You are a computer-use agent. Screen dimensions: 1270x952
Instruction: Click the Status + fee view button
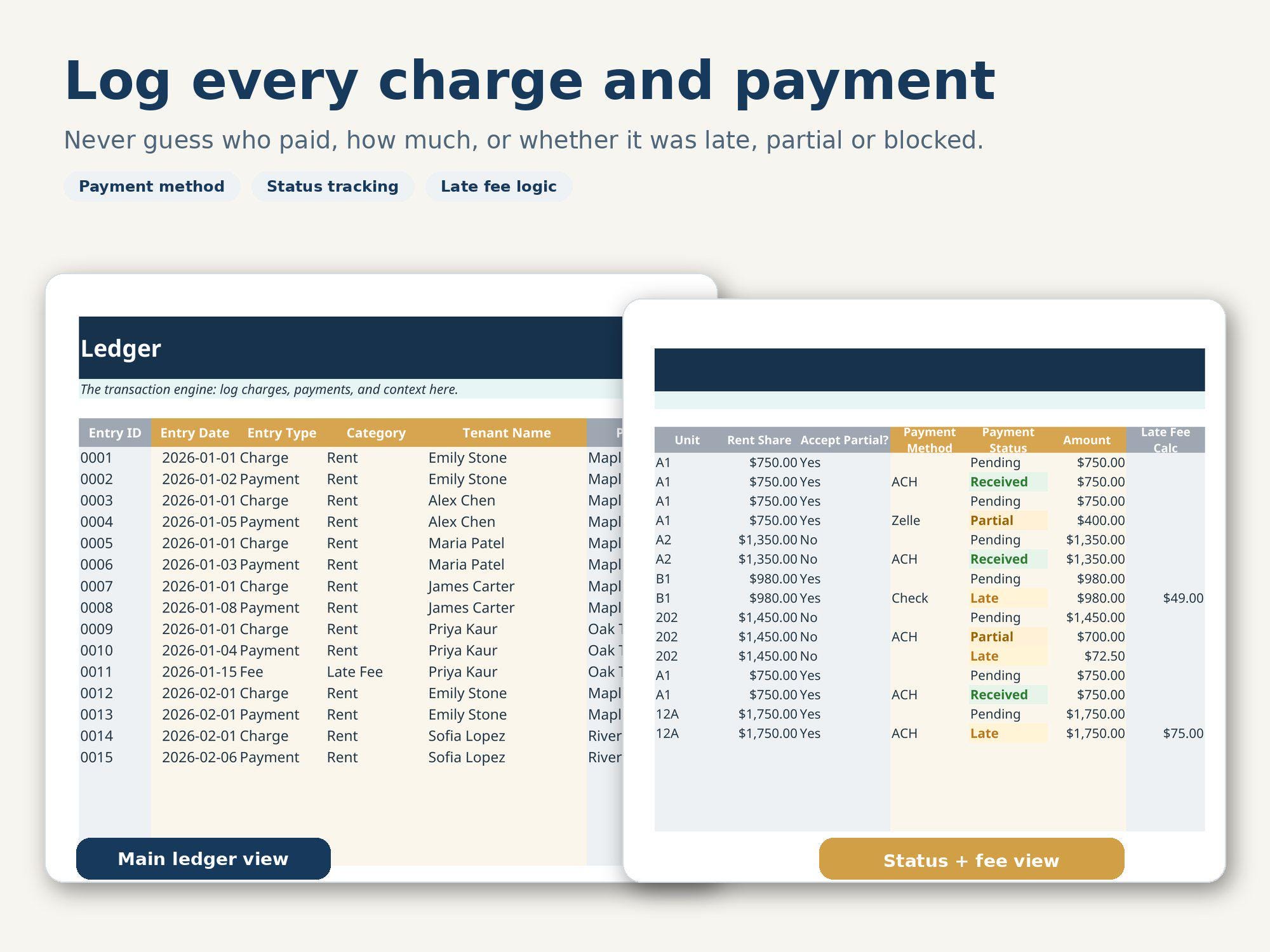coord(972,859)
